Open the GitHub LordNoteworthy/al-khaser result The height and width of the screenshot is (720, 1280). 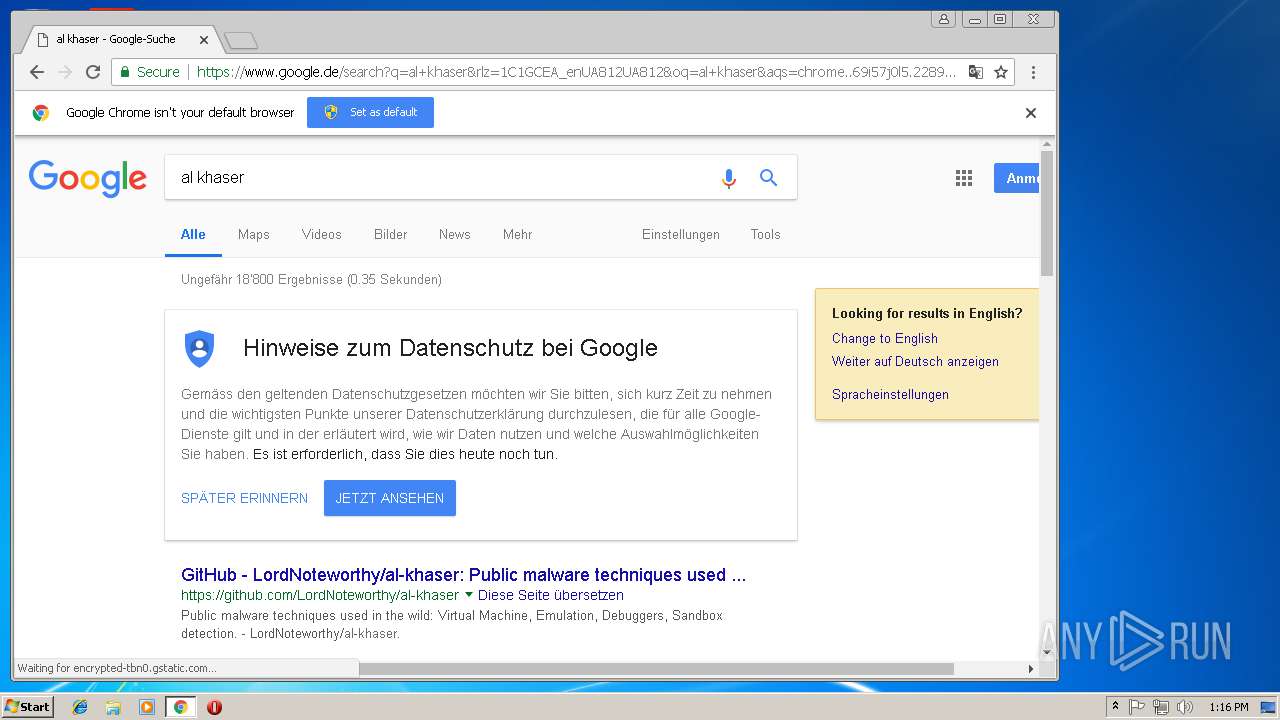(464, 575)
